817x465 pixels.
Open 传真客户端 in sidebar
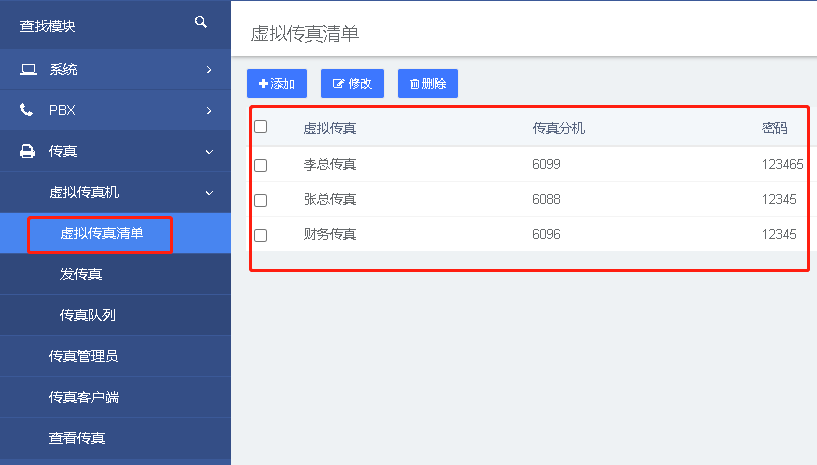(x=115, y=397)
